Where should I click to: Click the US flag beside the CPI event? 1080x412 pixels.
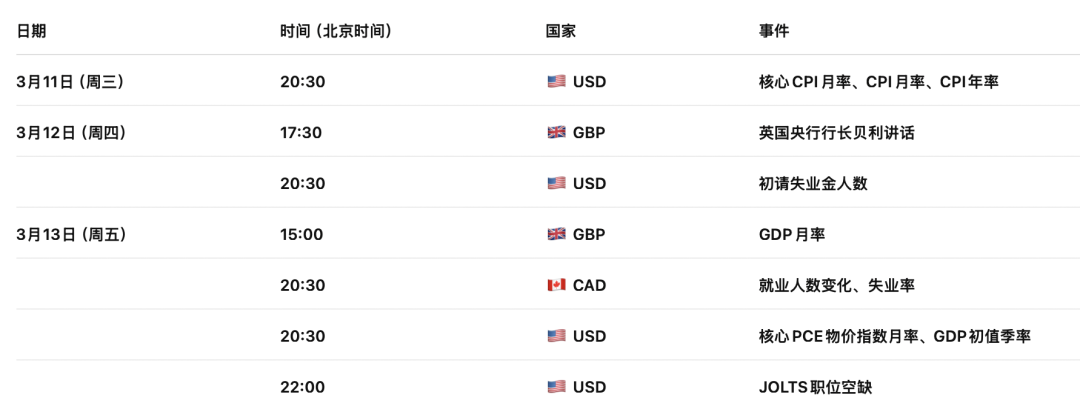[x=556, y=82]
